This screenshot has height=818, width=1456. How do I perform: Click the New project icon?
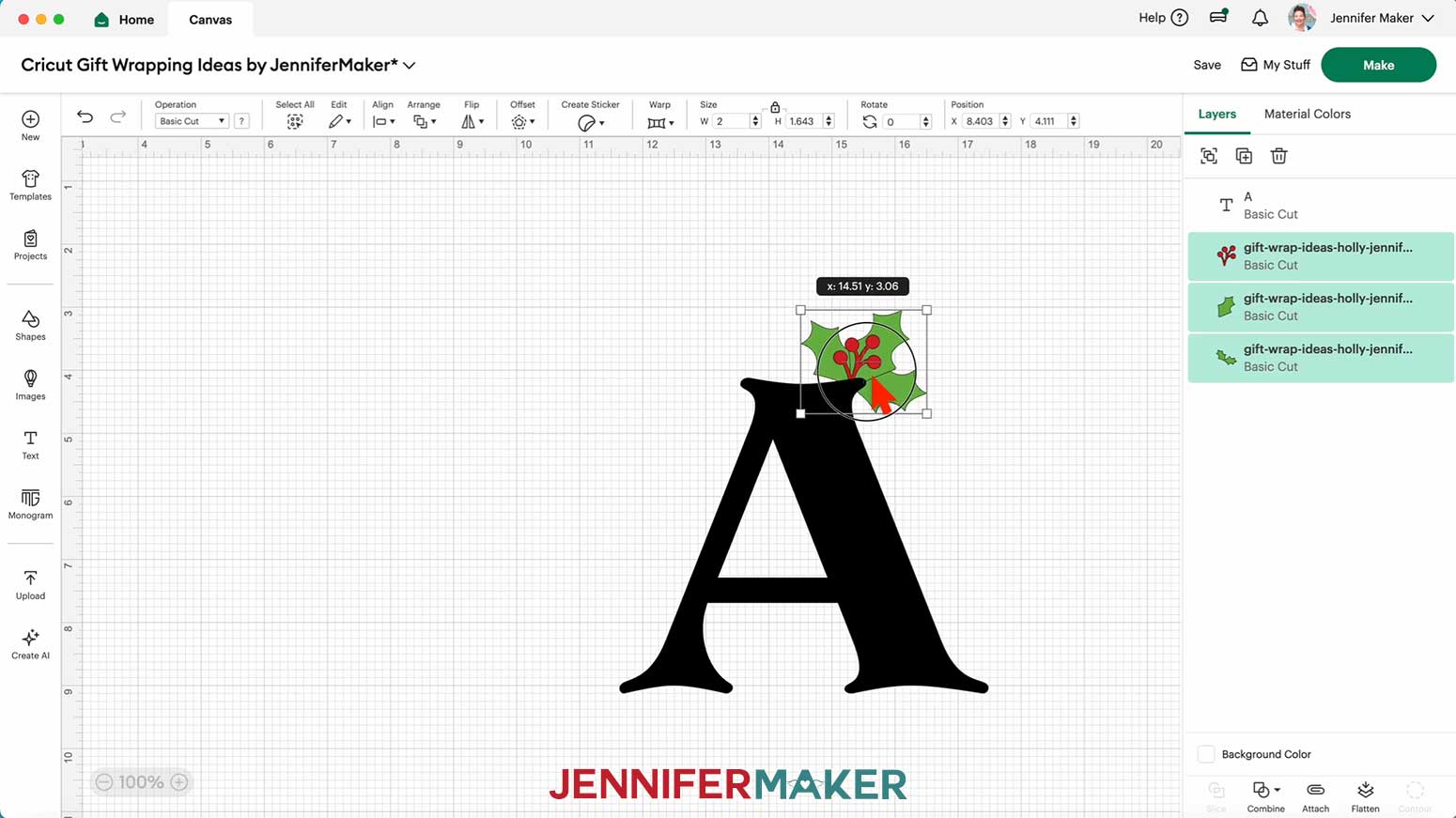(x=30, y=119)
